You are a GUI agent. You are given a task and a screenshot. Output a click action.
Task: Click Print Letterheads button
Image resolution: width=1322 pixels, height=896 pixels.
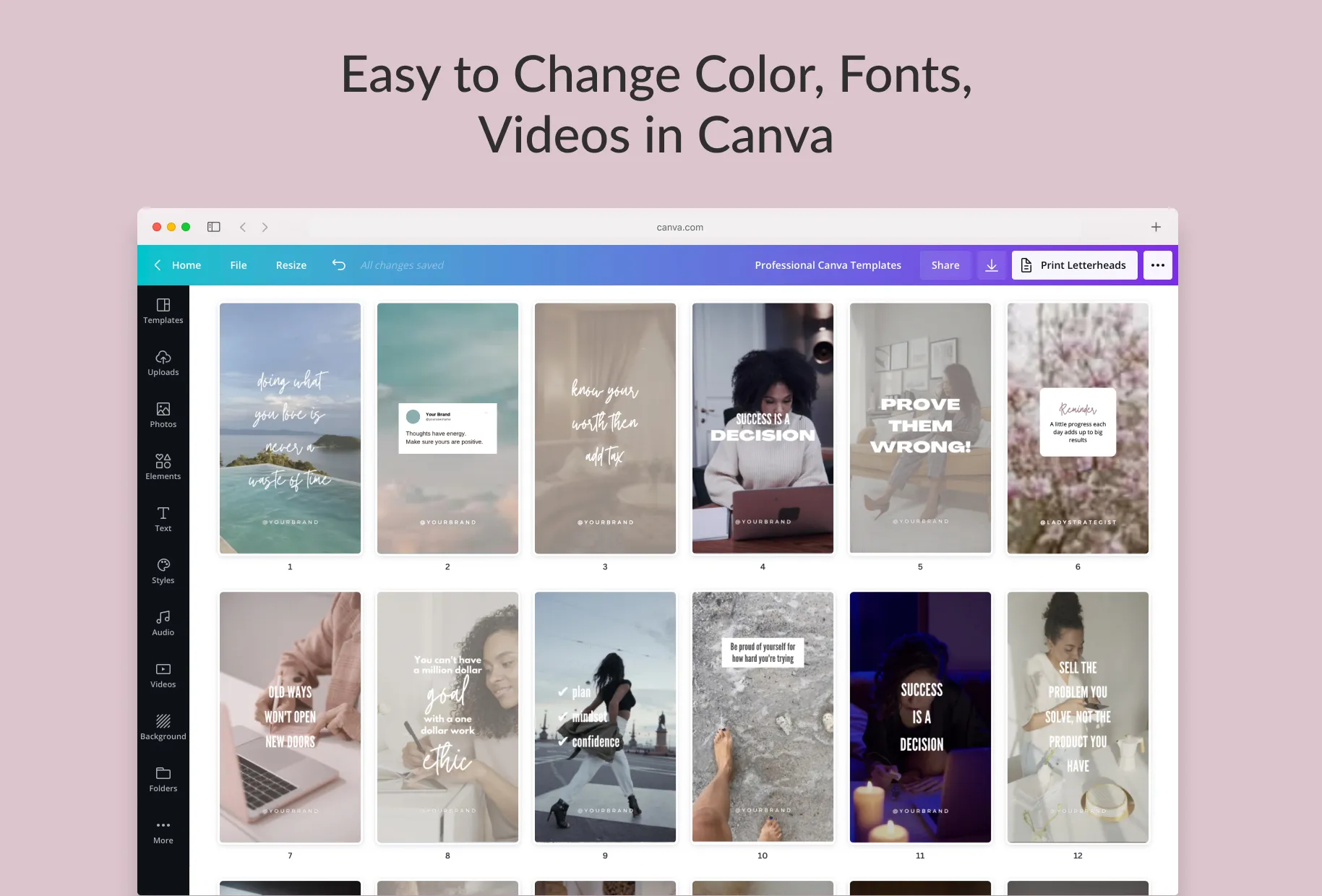pyautogui.click(x=1074, y=265)
